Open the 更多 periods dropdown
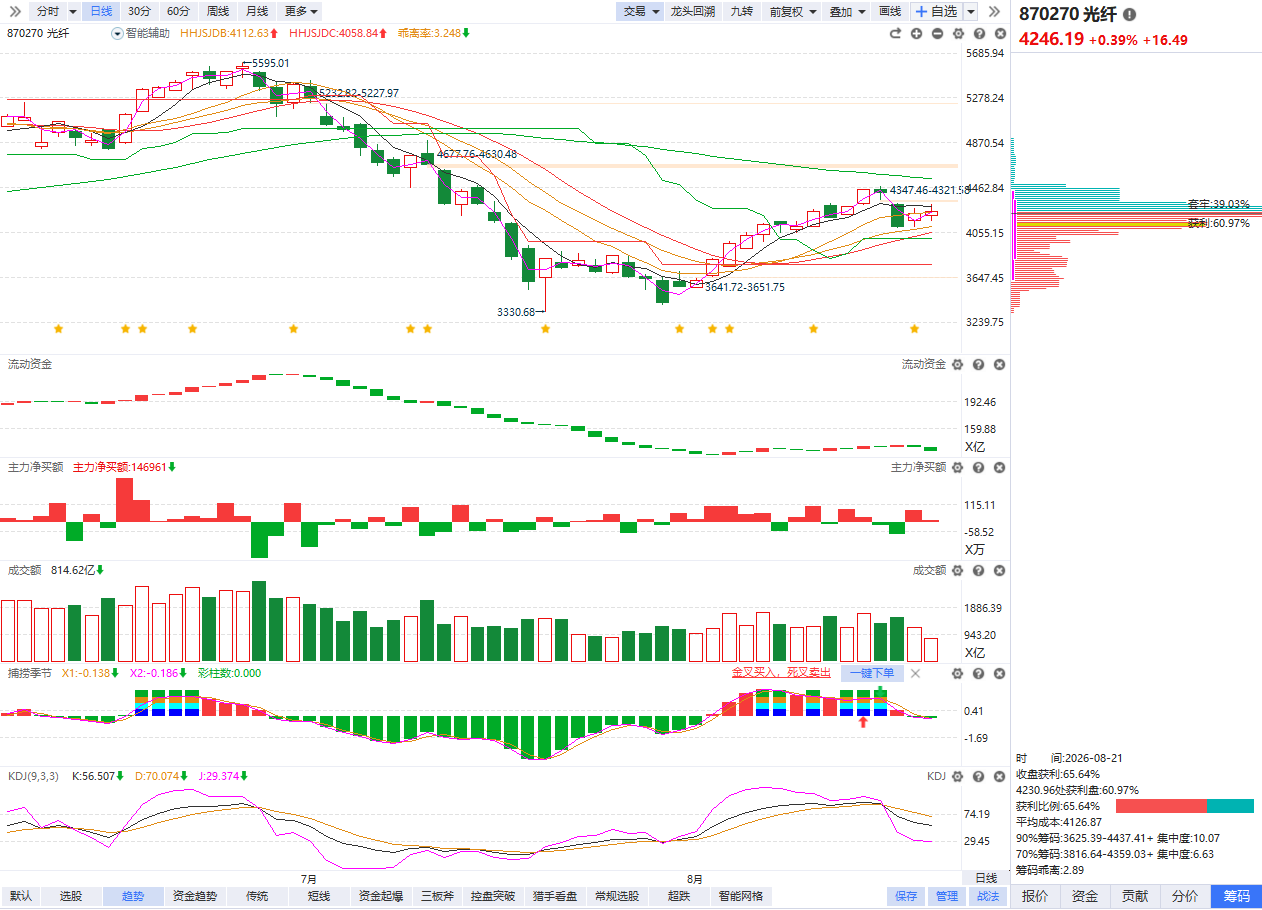1262x910 pixels. point(301,11)
